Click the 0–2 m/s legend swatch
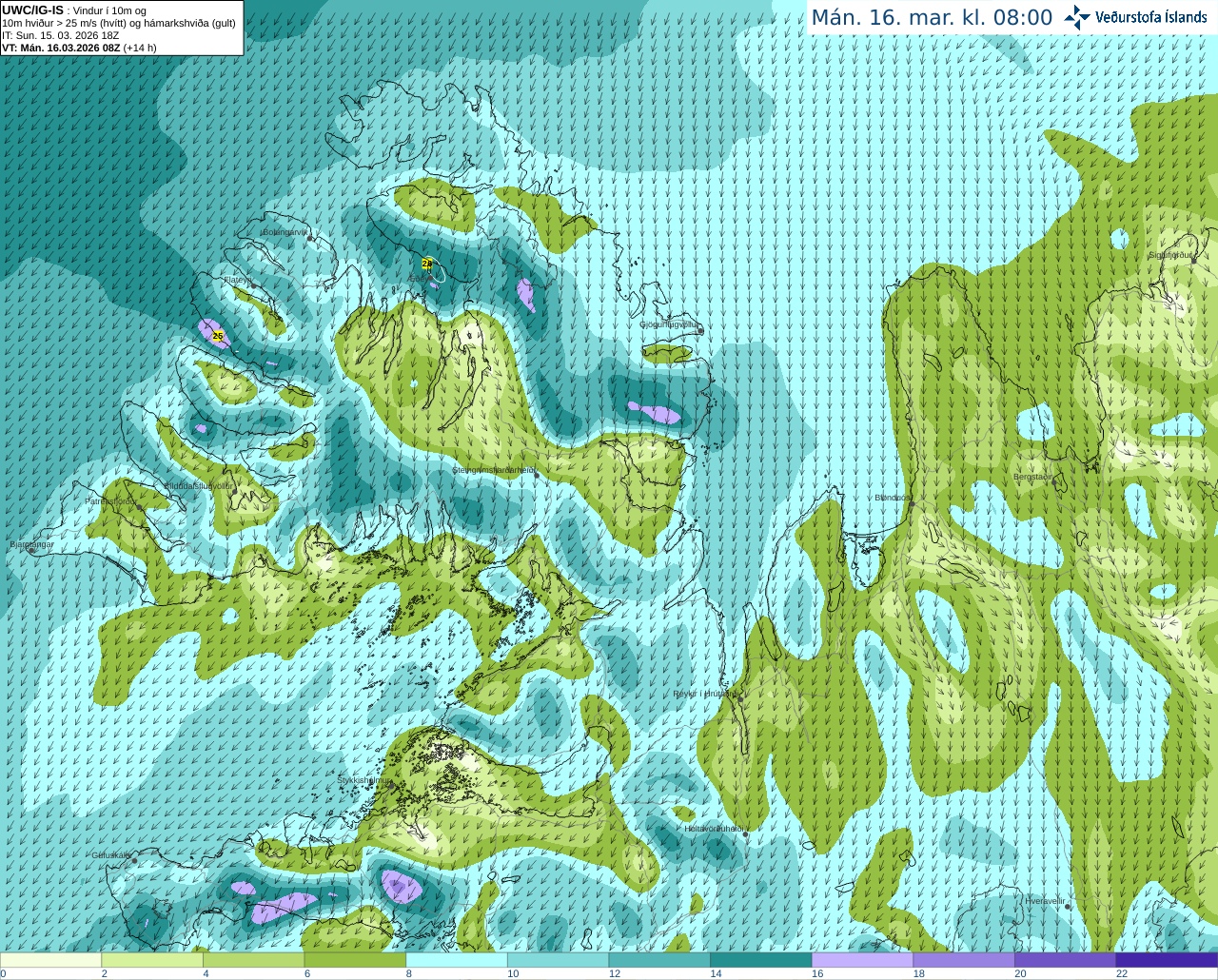Screen dimensions: 1218x980 (x=50, y=960)
